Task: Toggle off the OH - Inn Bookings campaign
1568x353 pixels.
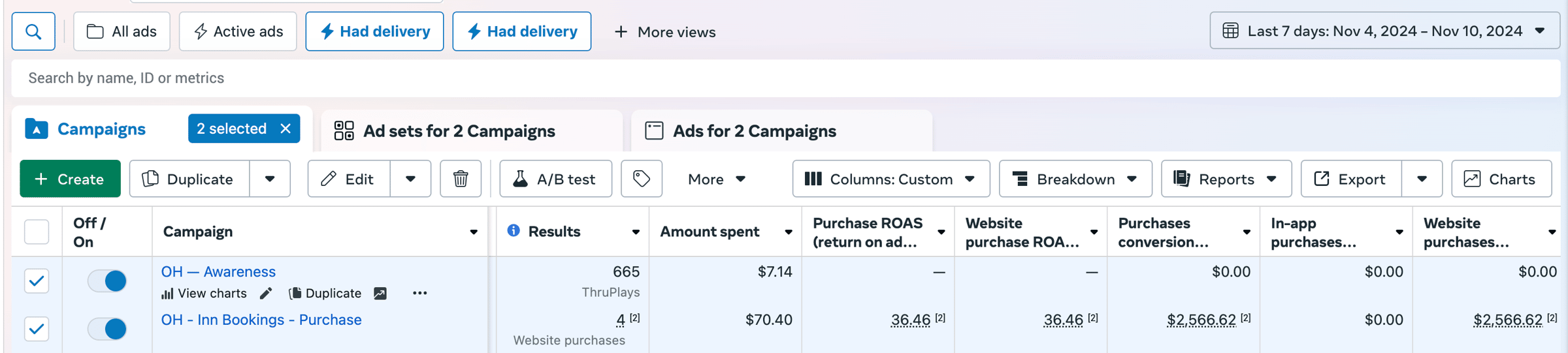Action: [x=108, y=329]
